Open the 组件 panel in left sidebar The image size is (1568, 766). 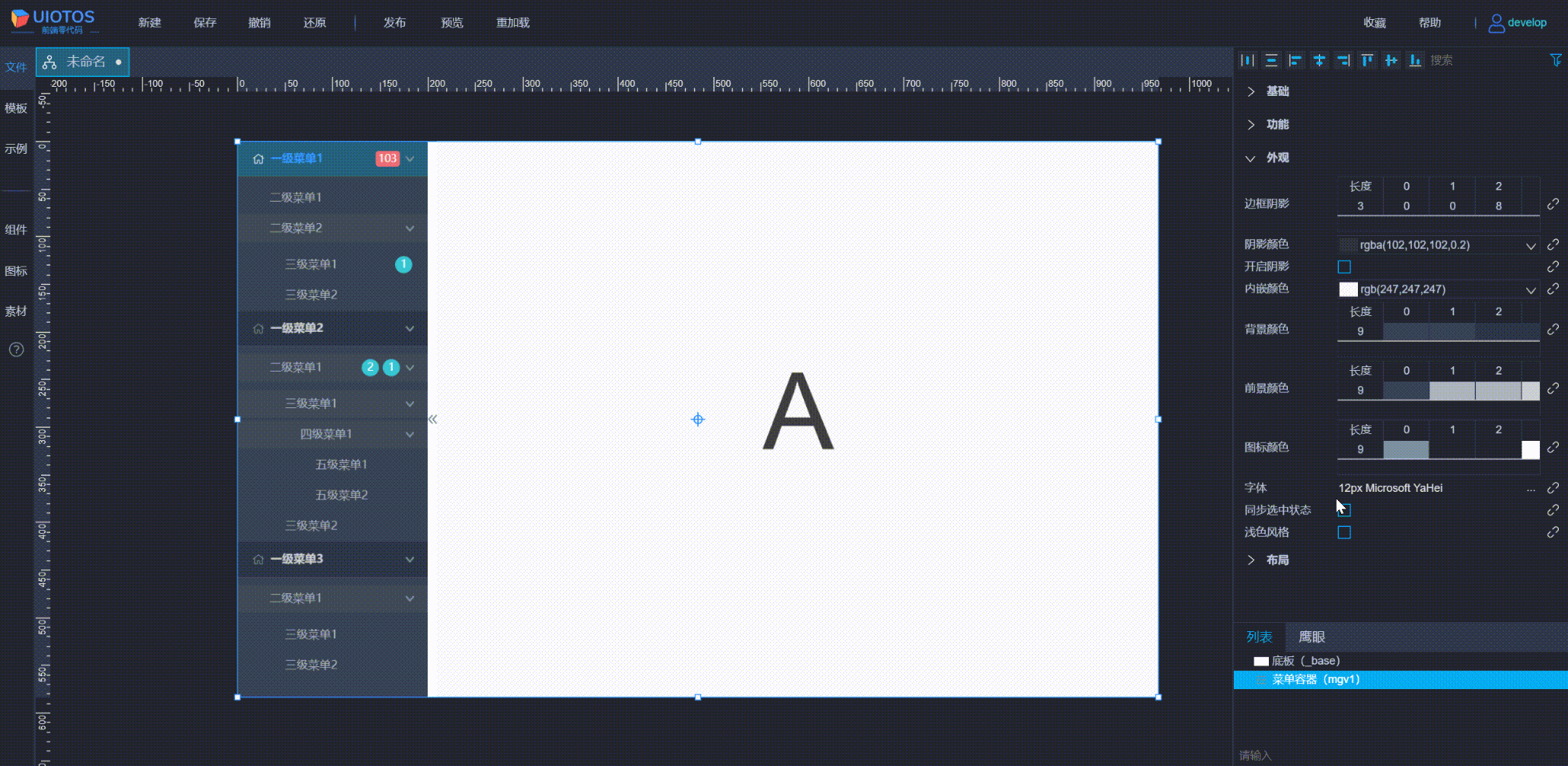(16, 229)
